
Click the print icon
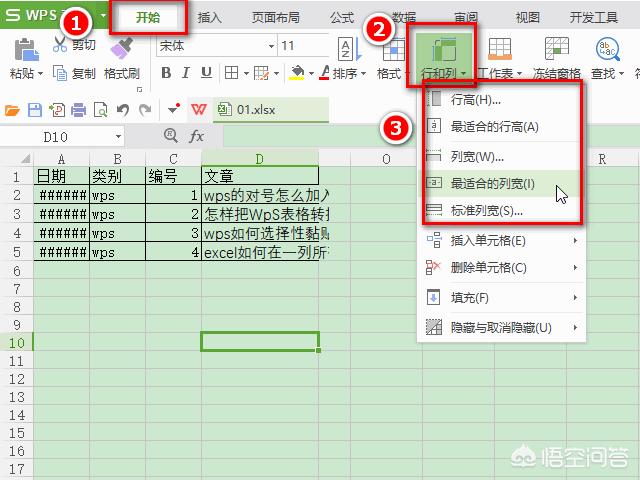pyautogui.click(x=78, y=110)
